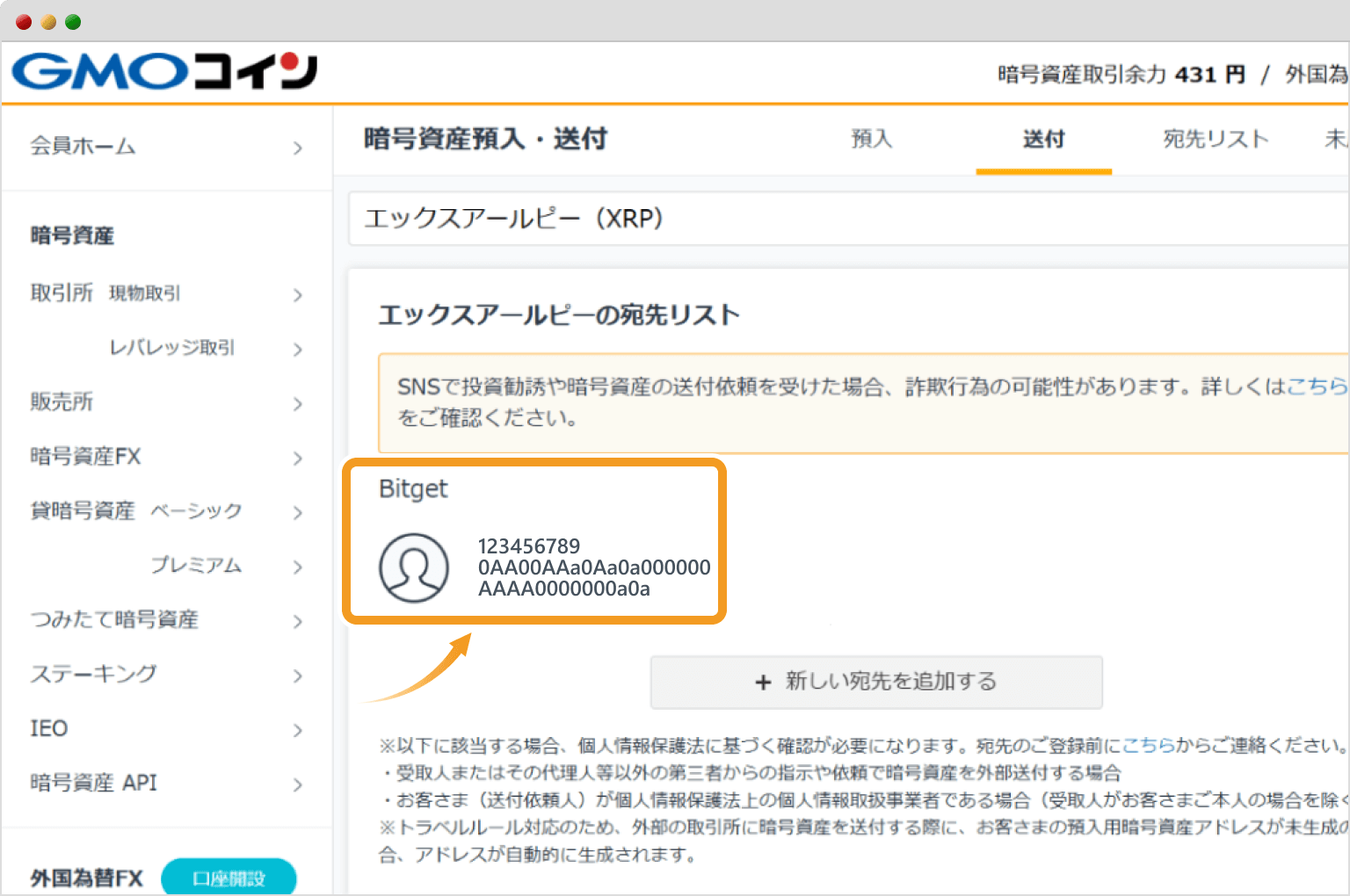Switch to the 預入 tab

click(871, 139)
